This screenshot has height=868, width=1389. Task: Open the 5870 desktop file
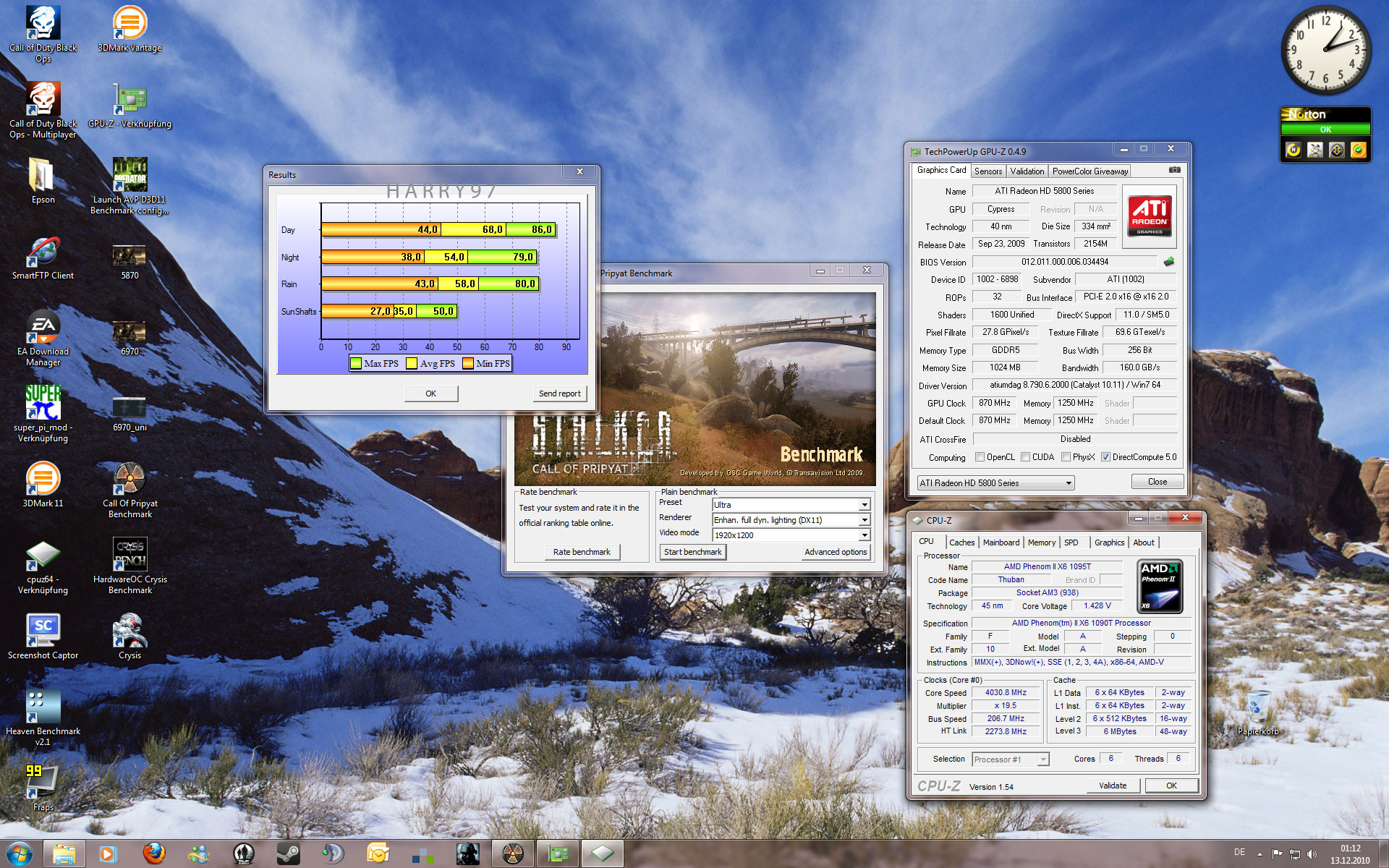pyautogui.click(x=130, y=262)
